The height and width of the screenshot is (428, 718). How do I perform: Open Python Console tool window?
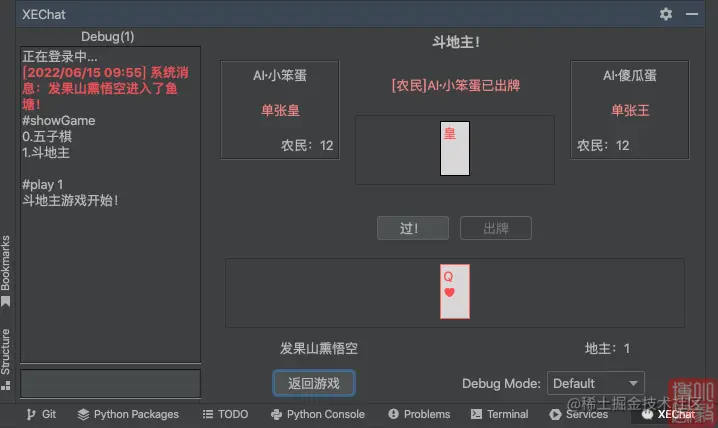318,414
